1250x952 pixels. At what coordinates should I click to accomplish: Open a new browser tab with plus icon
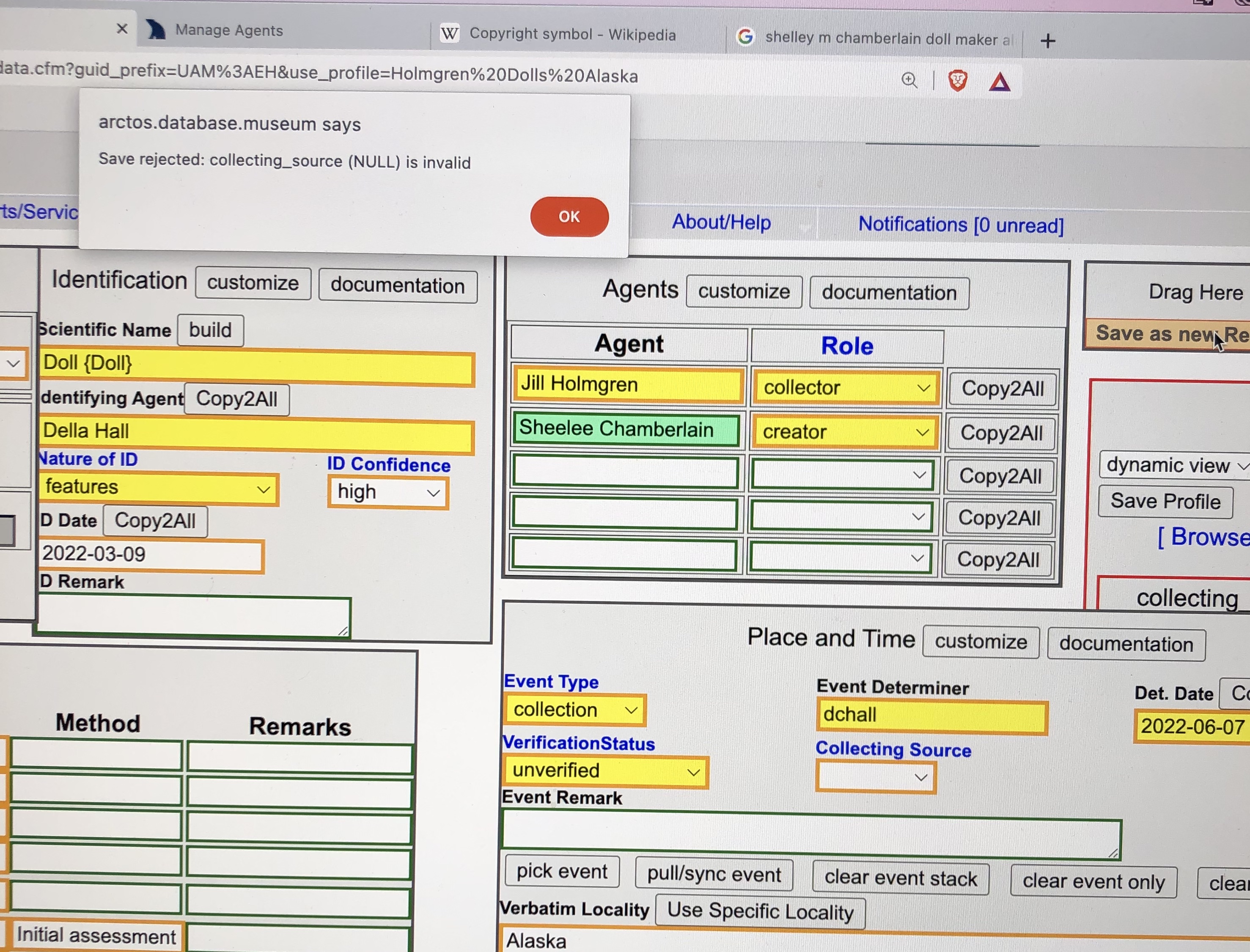1048,41
